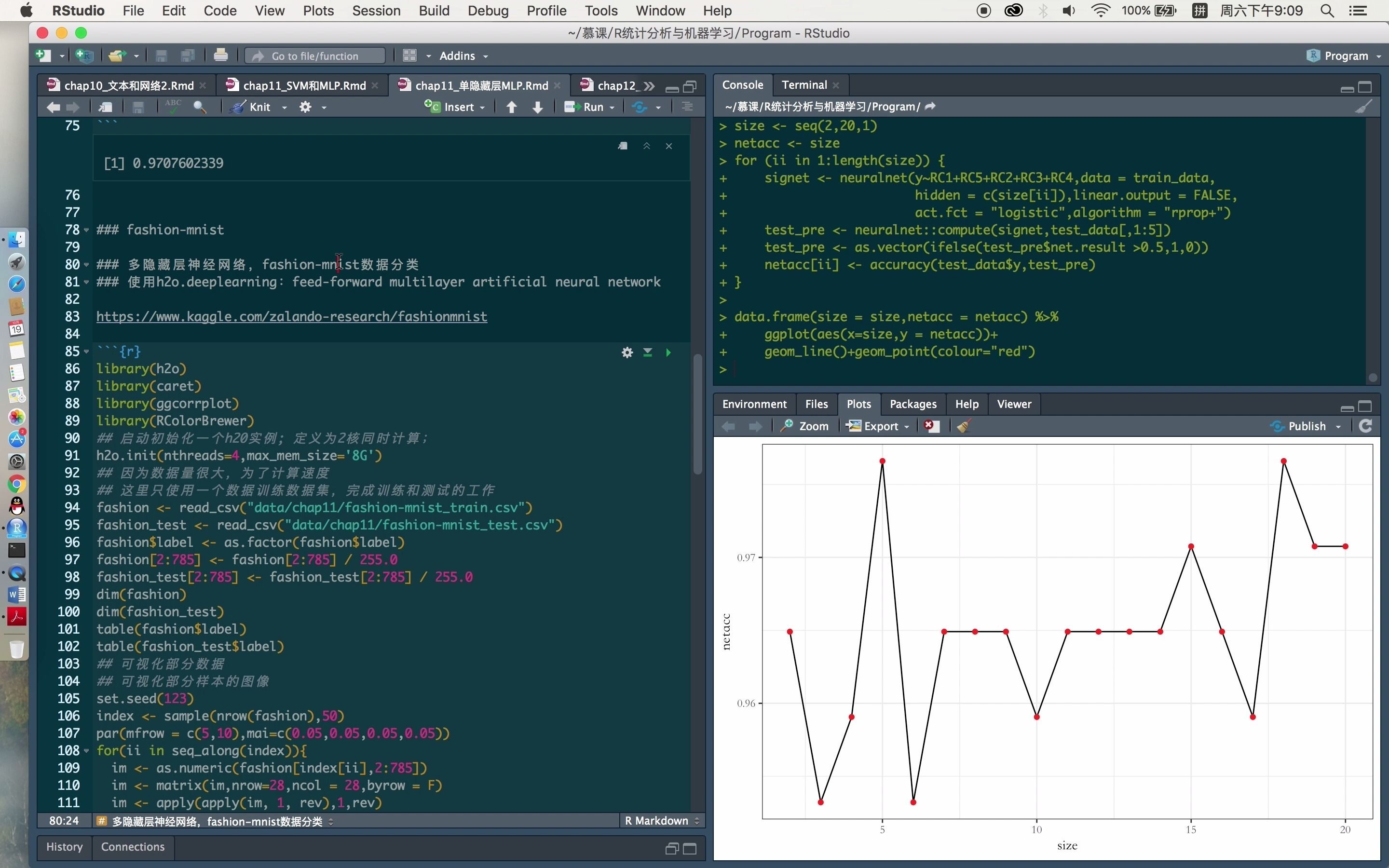The width and height of the screenshot is (1389, 868).
Task: Open section navigator in status bar
Action: (x=216, y=822)
